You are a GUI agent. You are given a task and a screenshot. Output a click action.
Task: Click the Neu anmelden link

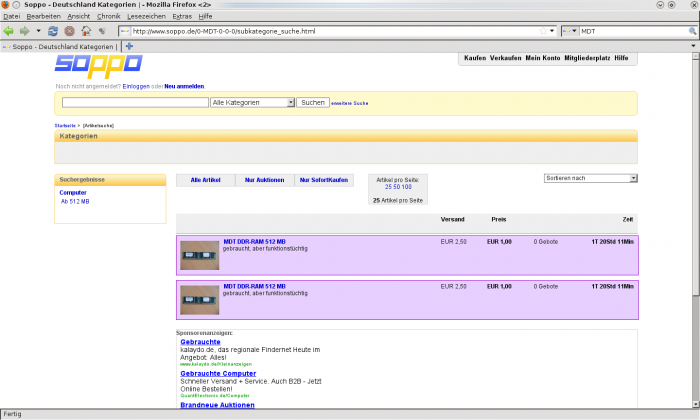(x=184, y=87)
